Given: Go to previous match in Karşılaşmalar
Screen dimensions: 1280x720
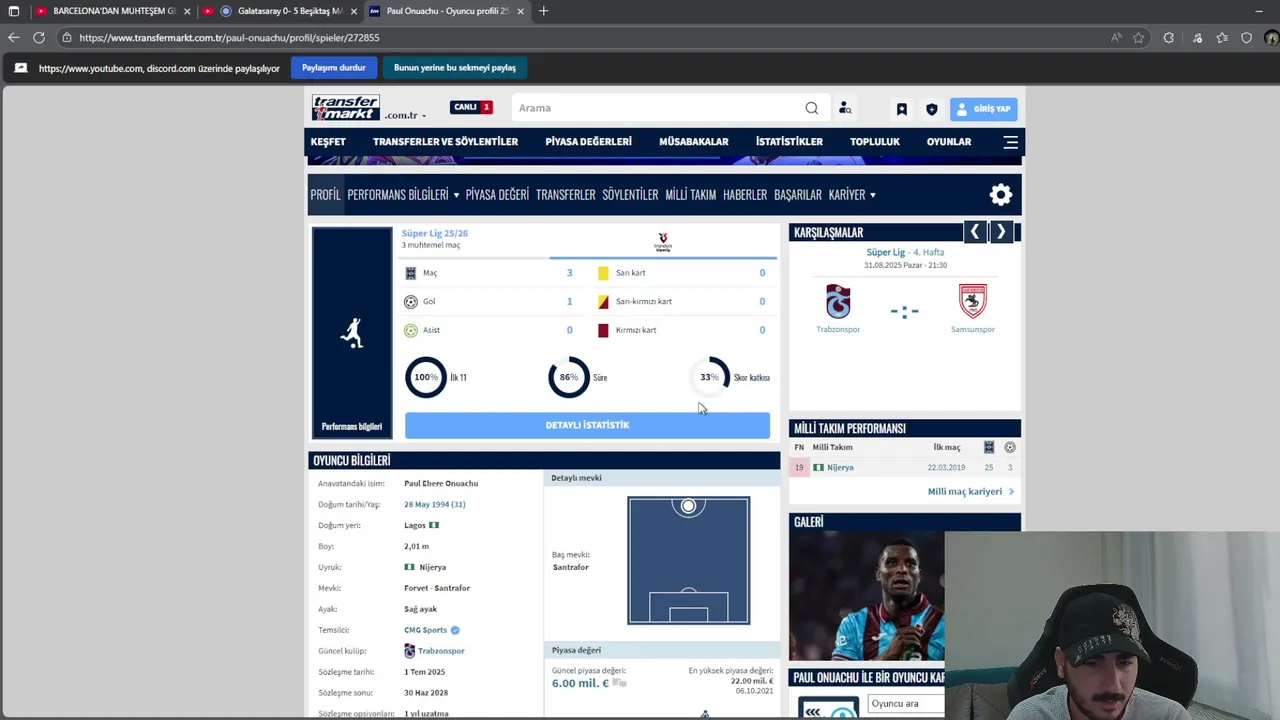Looking at the screenshot, I should tap(975, 232).
